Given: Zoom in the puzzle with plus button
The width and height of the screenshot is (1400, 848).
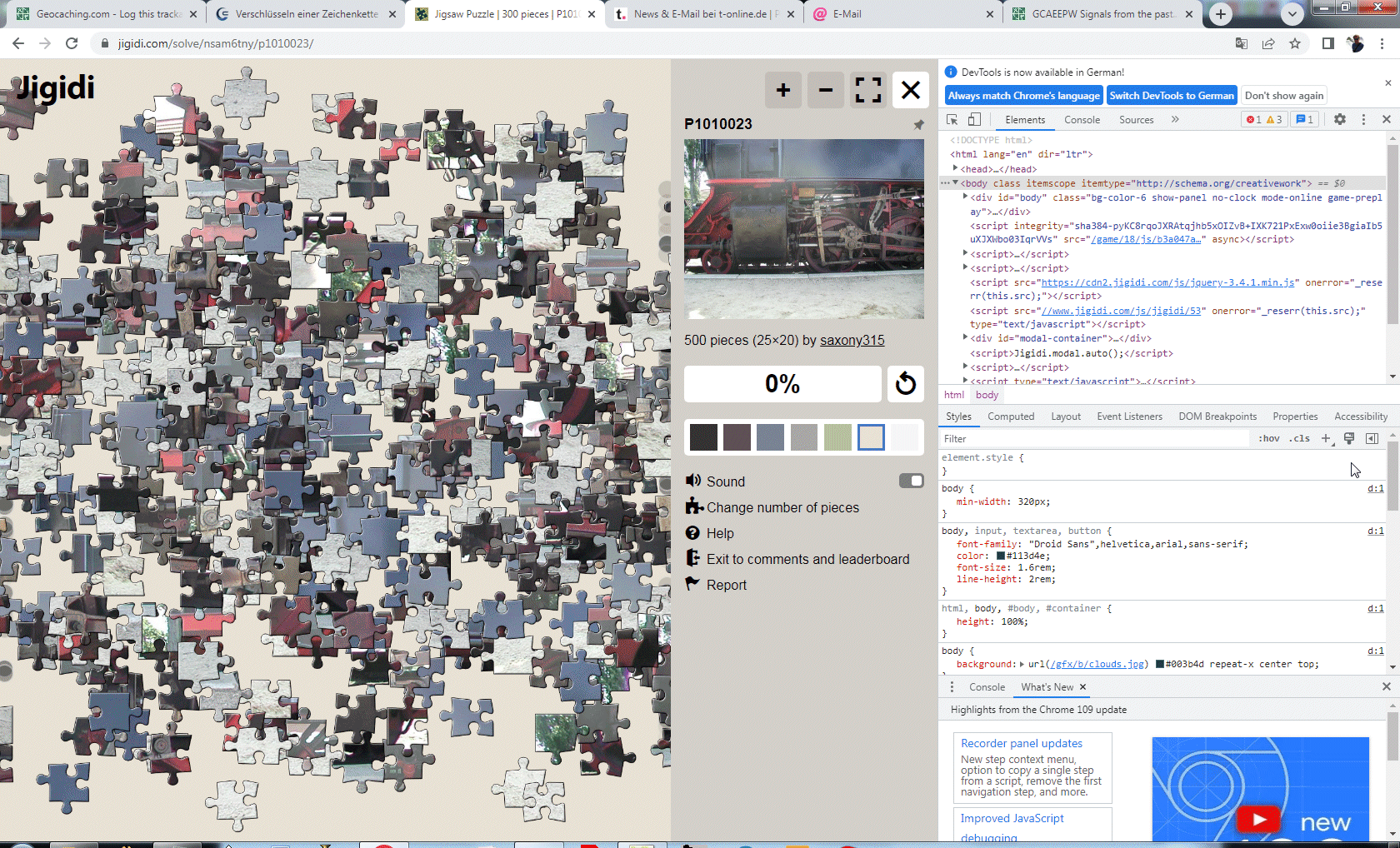Looking at the screenshot, I should coord(783,90).
